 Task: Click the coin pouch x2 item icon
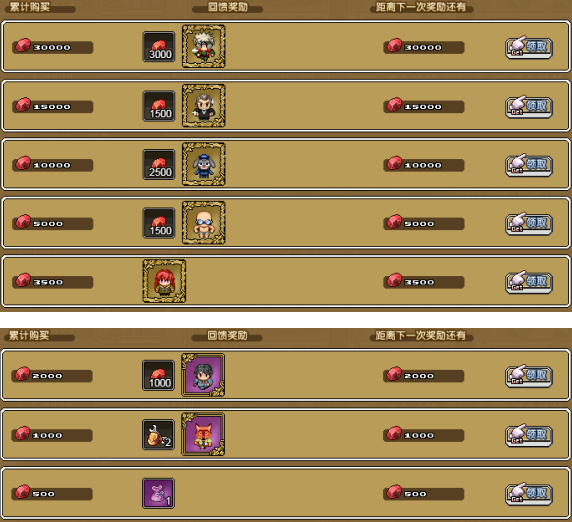(158, 434)
